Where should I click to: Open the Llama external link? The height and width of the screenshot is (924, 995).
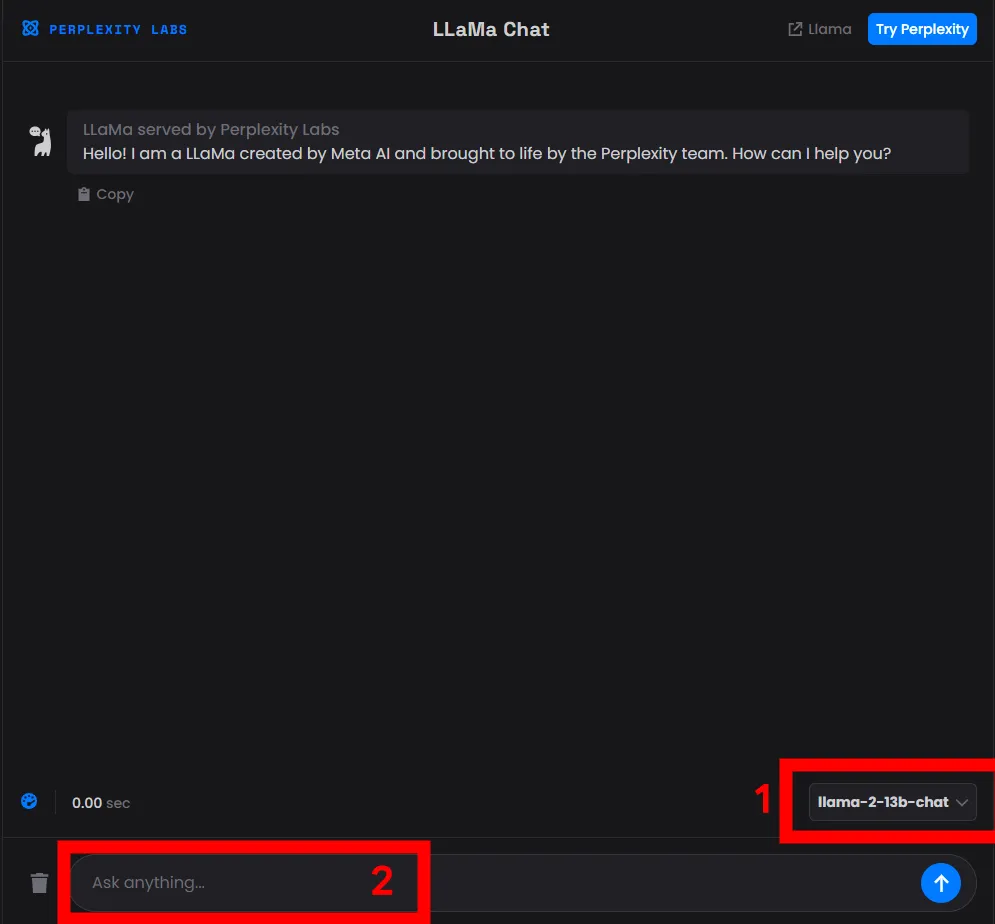(x=819, y=29)
